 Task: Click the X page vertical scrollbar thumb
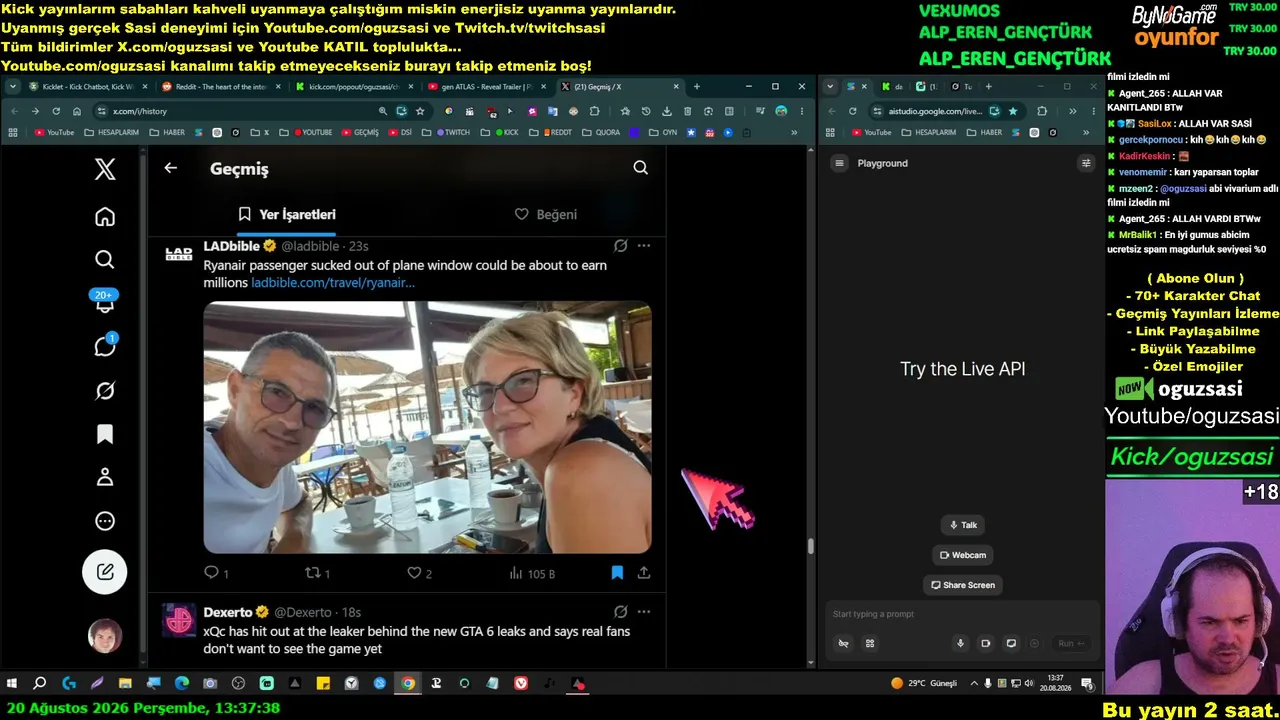click(x=810, y=546)
